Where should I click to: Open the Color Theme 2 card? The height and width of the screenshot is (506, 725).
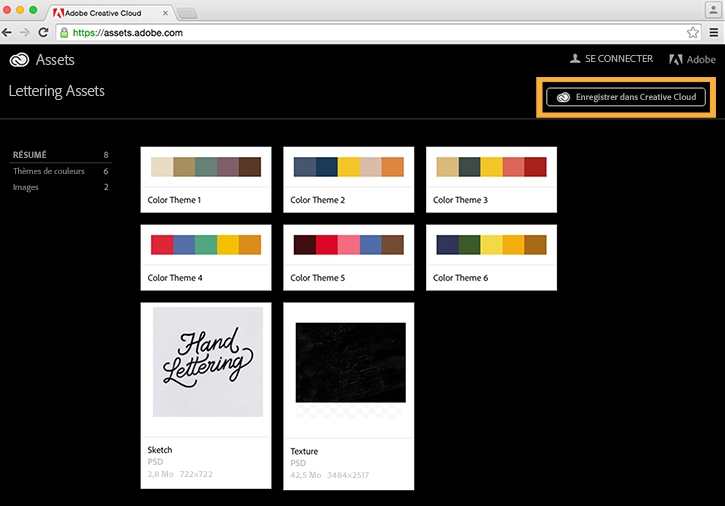(349, 180)
